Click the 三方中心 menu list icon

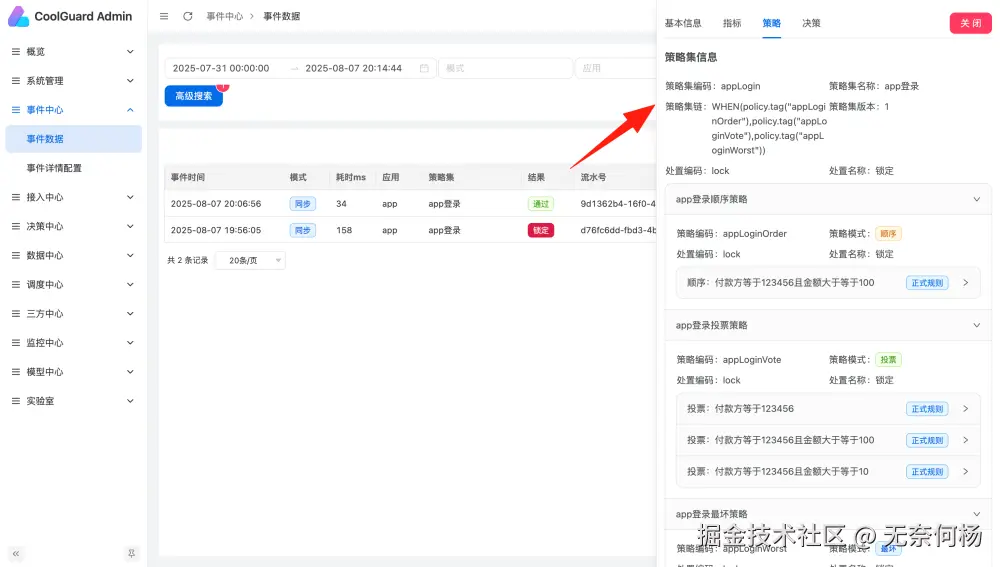click(16, 314)
